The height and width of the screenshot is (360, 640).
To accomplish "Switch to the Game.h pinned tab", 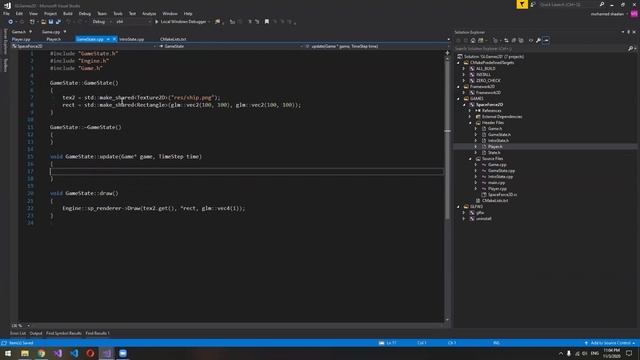I will click(18, 32).
